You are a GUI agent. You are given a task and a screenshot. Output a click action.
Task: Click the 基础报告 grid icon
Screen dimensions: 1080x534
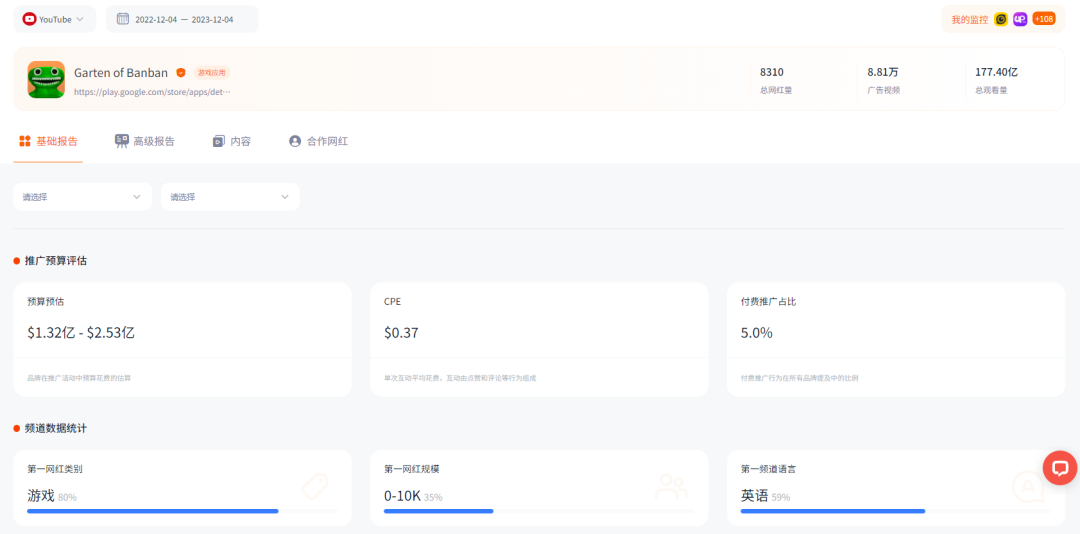click(25, 141)
